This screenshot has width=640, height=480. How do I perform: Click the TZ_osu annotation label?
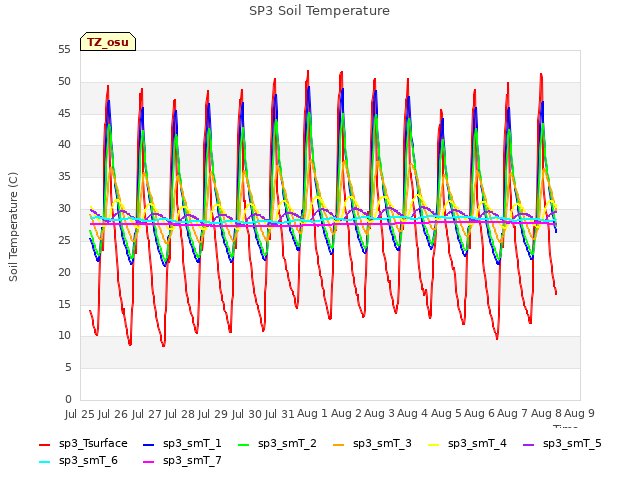coord(108,42)
